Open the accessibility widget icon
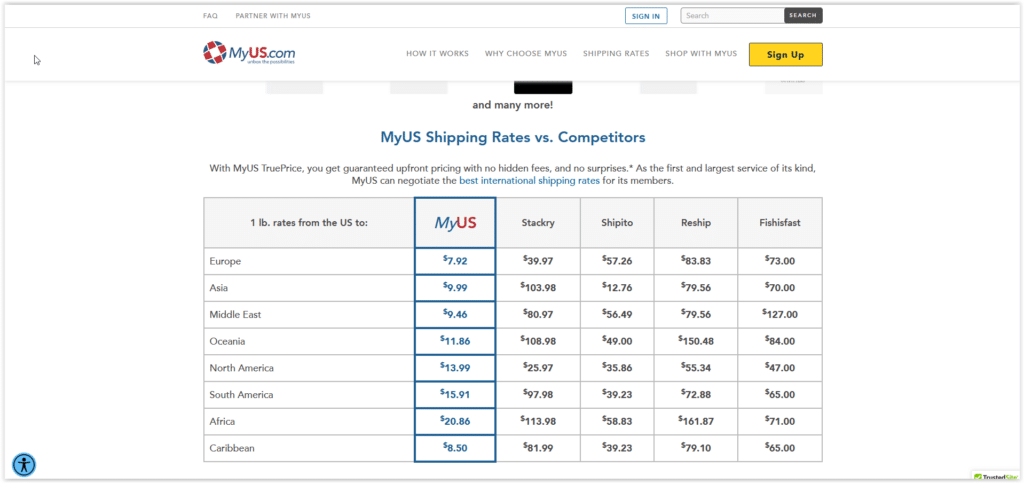Screen dimensions: 1024x483 (x=24, y=464)
